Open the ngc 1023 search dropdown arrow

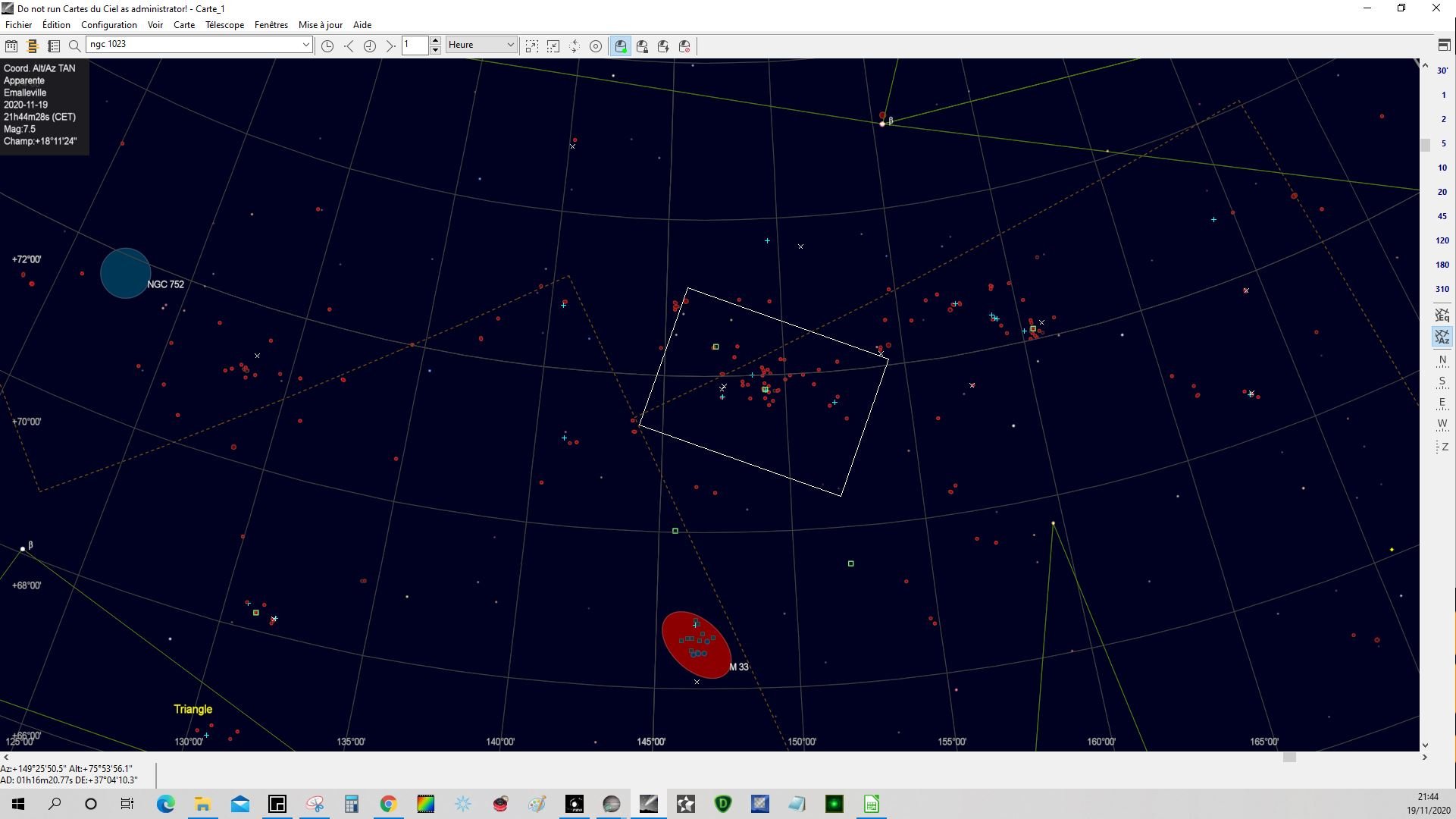point(305,45)
